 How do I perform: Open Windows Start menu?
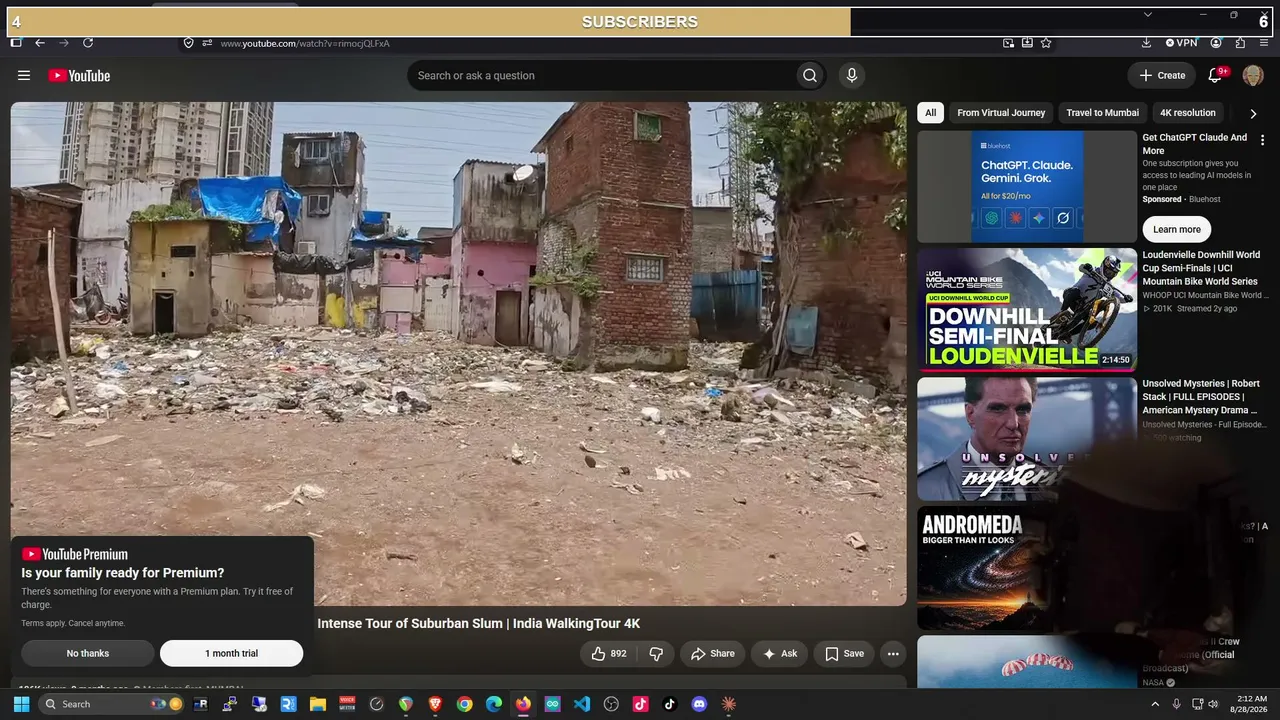click(21, 704)
